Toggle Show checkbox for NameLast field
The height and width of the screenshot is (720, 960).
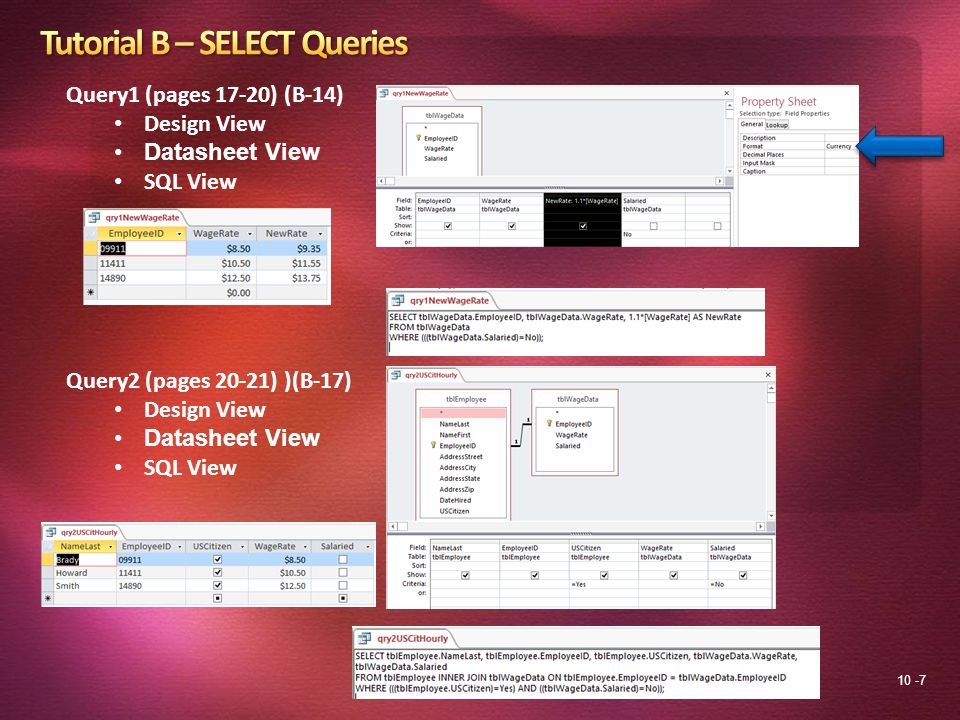tap(465, 575)
